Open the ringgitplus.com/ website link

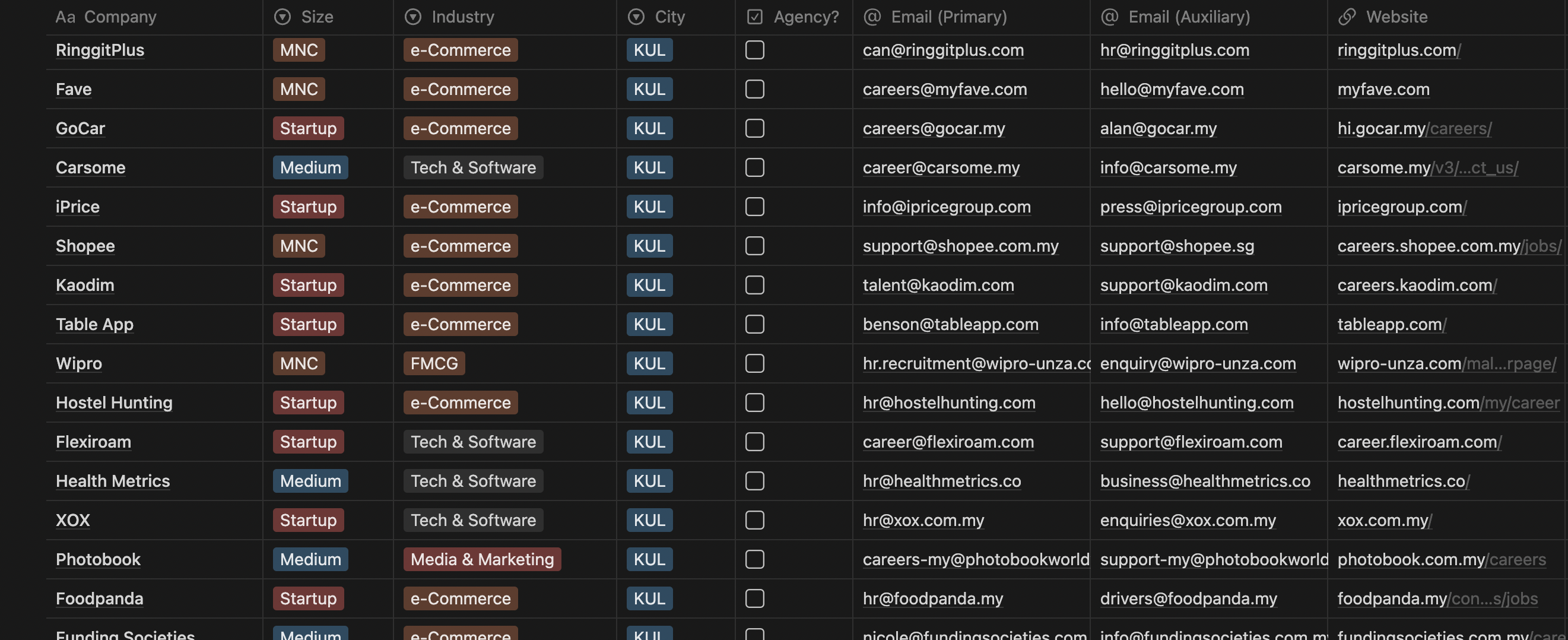click(x=1399, y=50)
